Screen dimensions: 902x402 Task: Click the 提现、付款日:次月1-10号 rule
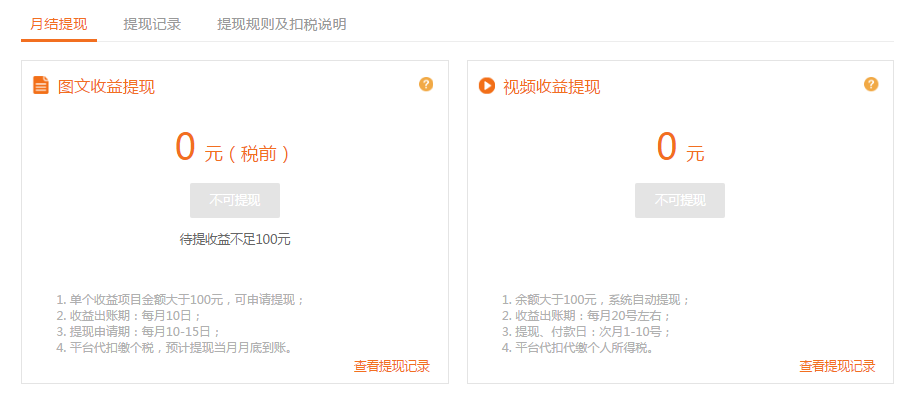point(586,331)
